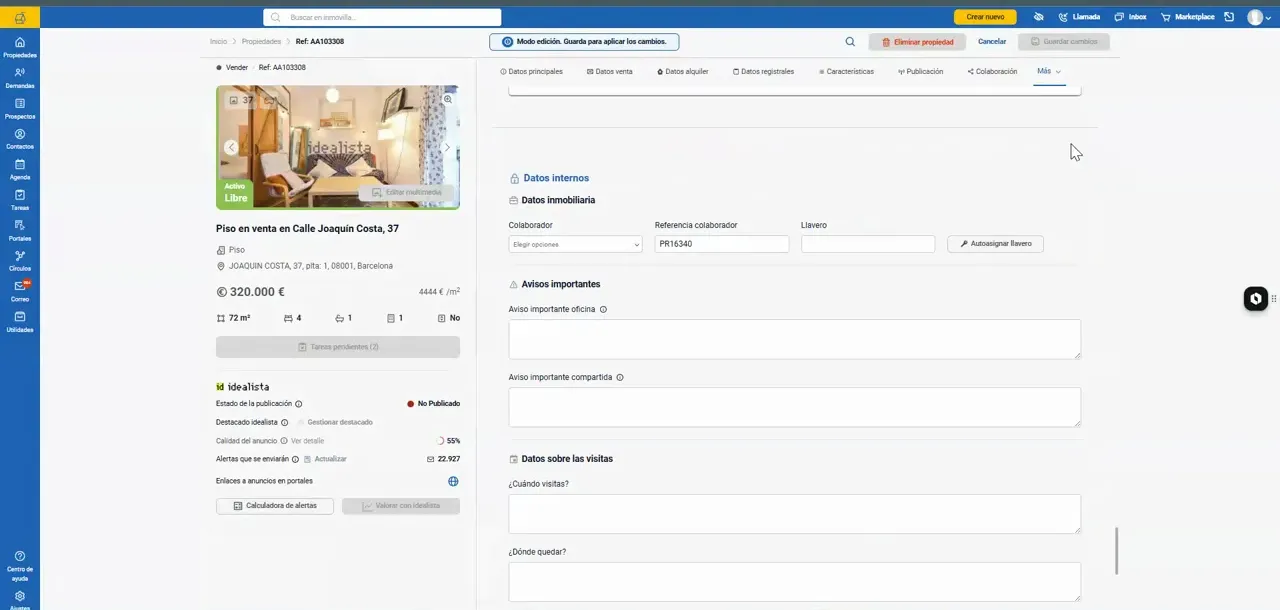Click Aviso importante oficina text area
Screen dimensions: 1280x610
pos(795,339)
